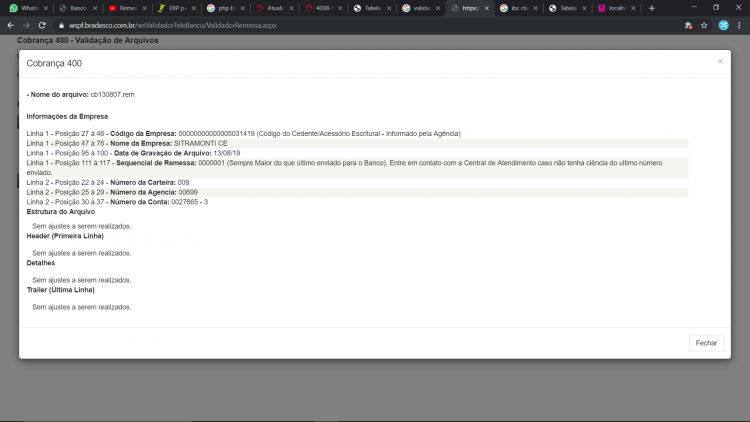This screenshot has width=750, height=422.
Task: Open the Tabela tab beside the 4008-5 tab
Action: coord(369,8)
